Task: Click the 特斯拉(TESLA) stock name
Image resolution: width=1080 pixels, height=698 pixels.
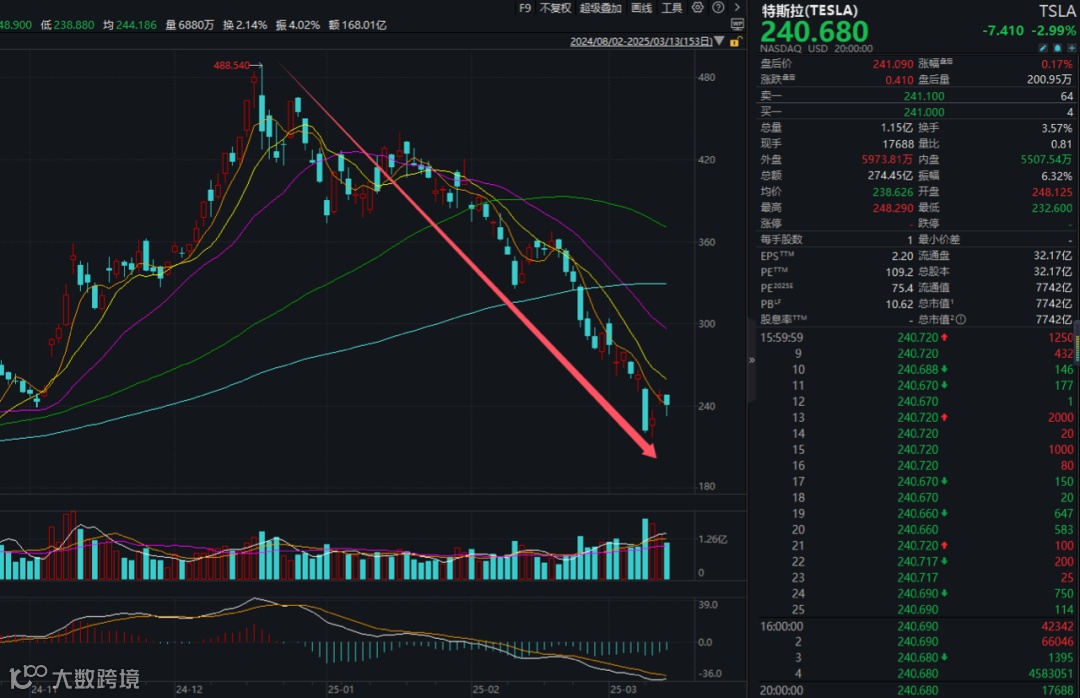Action: tap(809, 11)
